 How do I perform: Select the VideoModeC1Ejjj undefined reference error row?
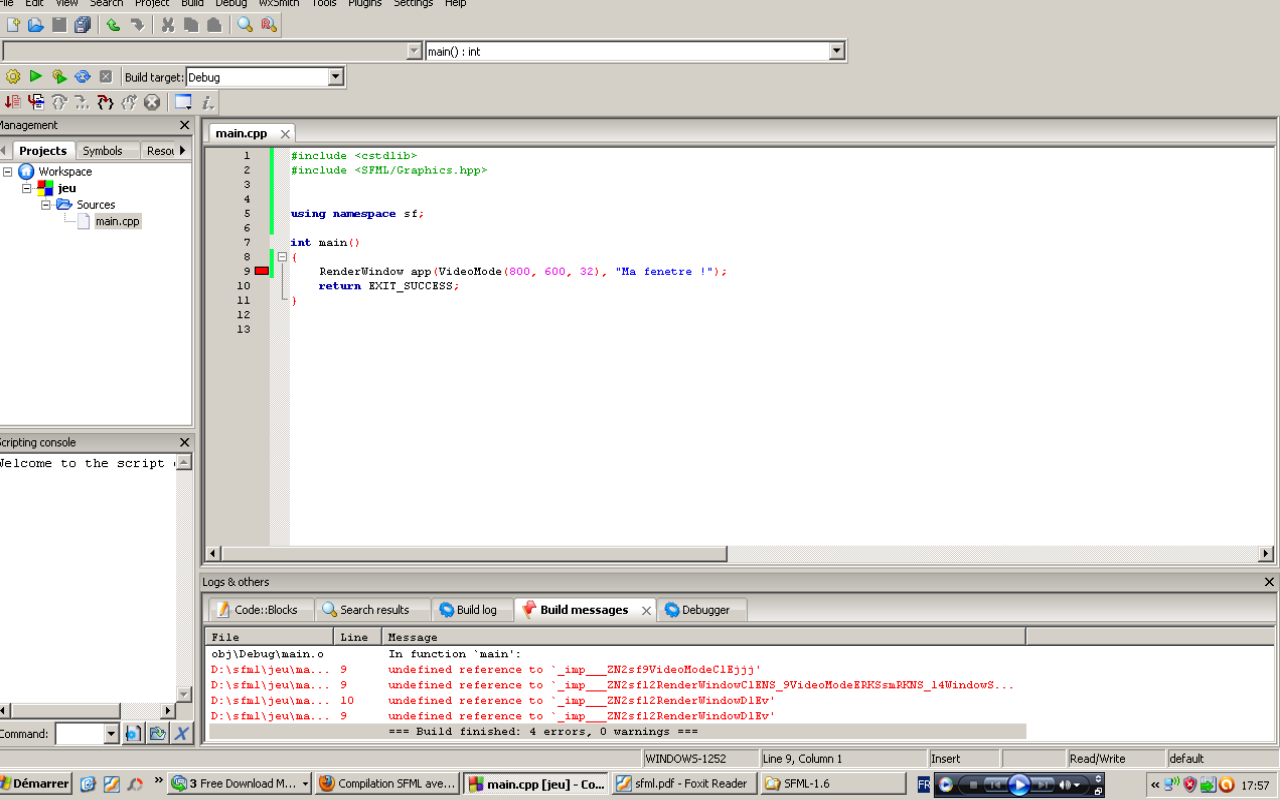[615, 670]
